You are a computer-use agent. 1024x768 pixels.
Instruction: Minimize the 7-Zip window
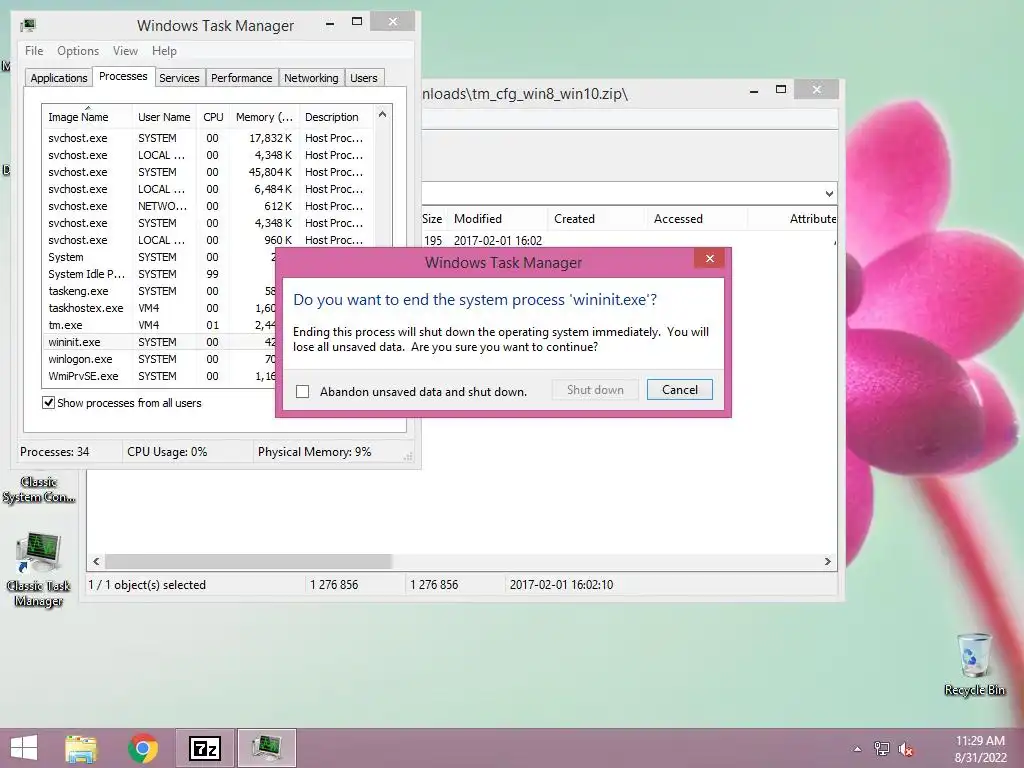pos(754,89)
